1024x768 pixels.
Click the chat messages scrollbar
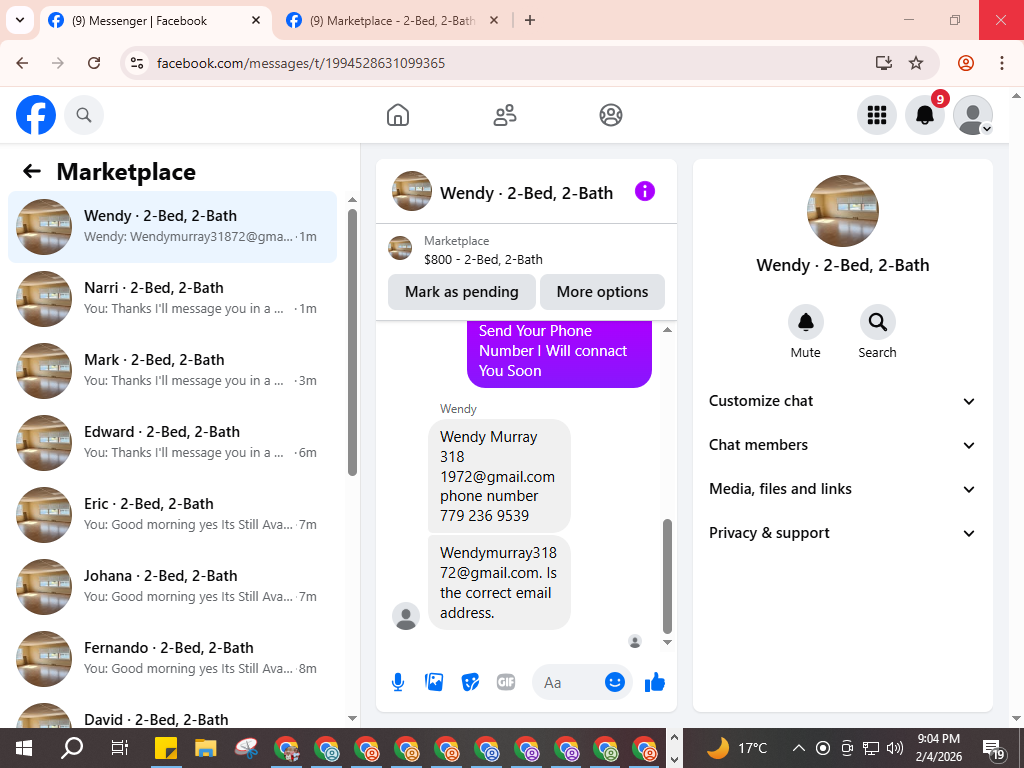667,576
